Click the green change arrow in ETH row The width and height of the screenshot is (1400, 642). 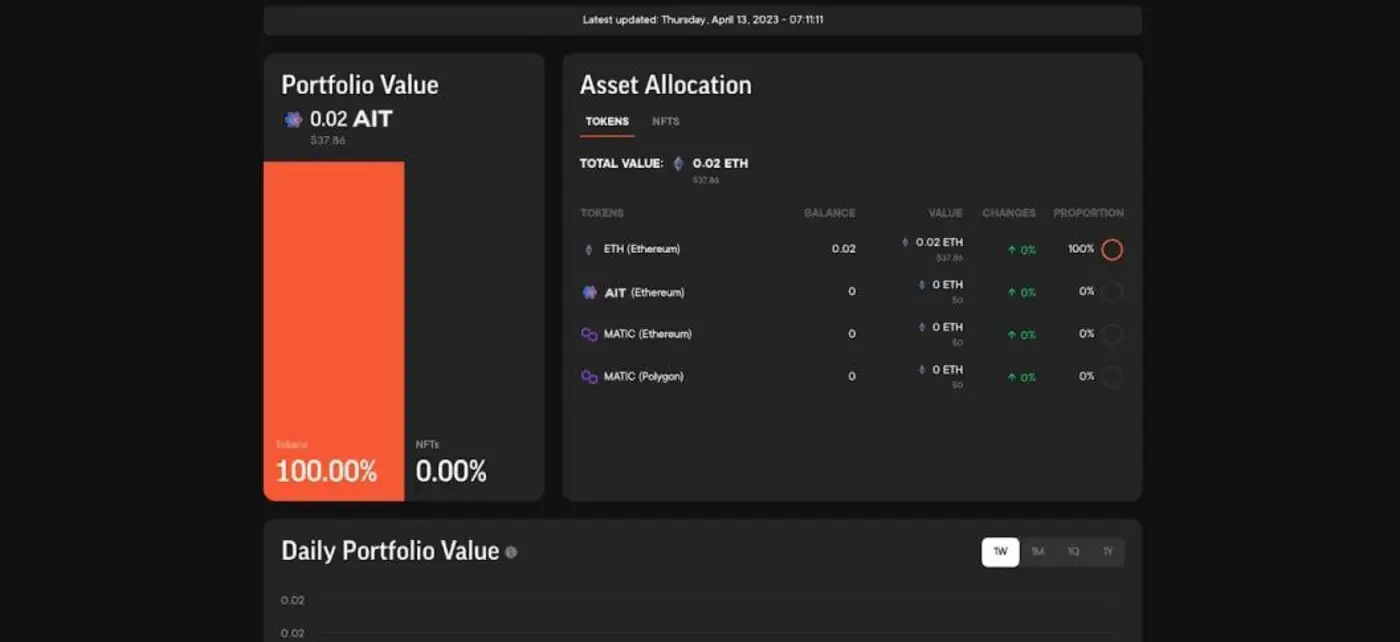click(1012, 250)
